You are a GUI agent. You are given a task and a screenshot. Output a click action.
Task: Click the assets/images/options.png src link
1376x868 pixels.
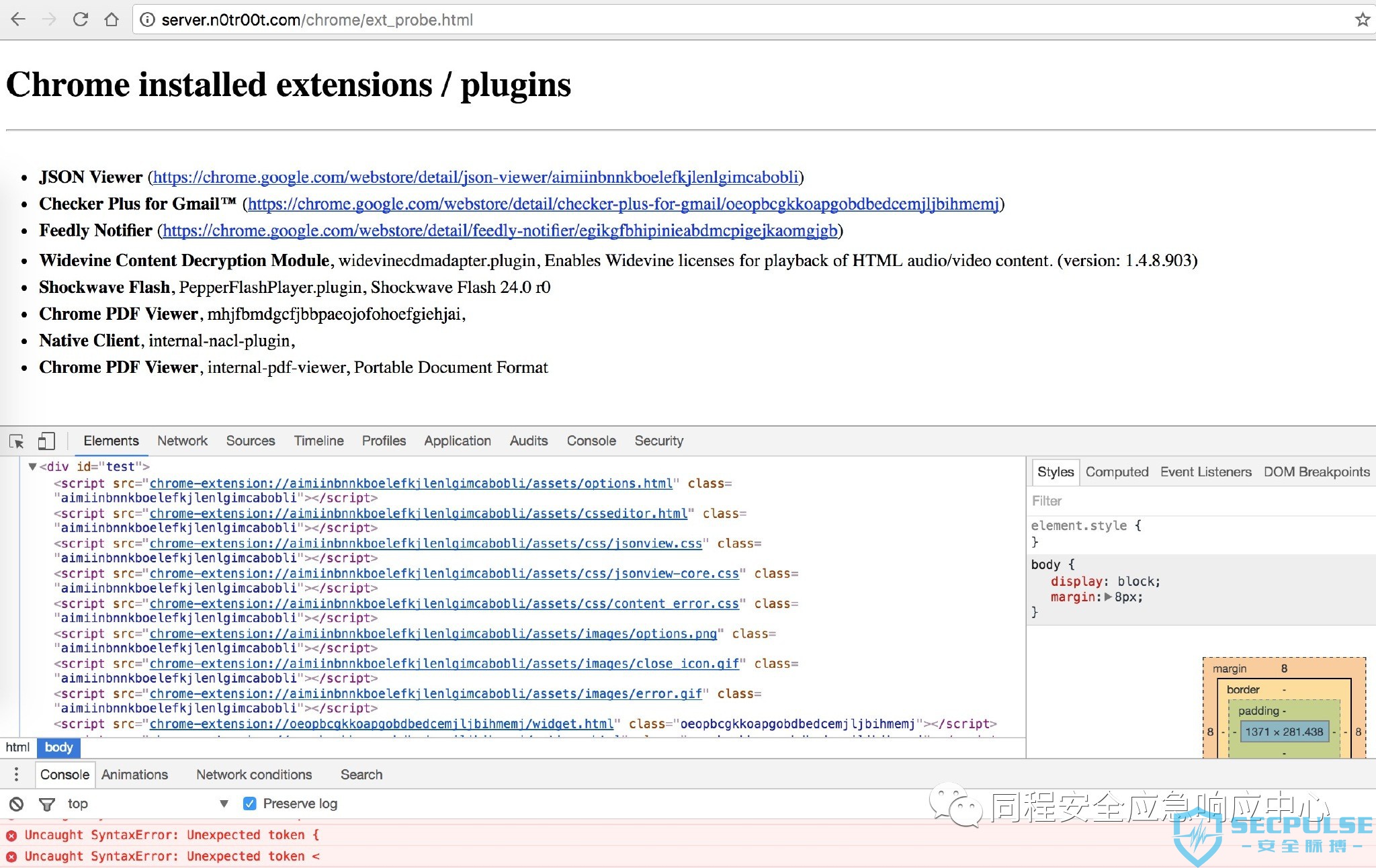coord(433,634)
